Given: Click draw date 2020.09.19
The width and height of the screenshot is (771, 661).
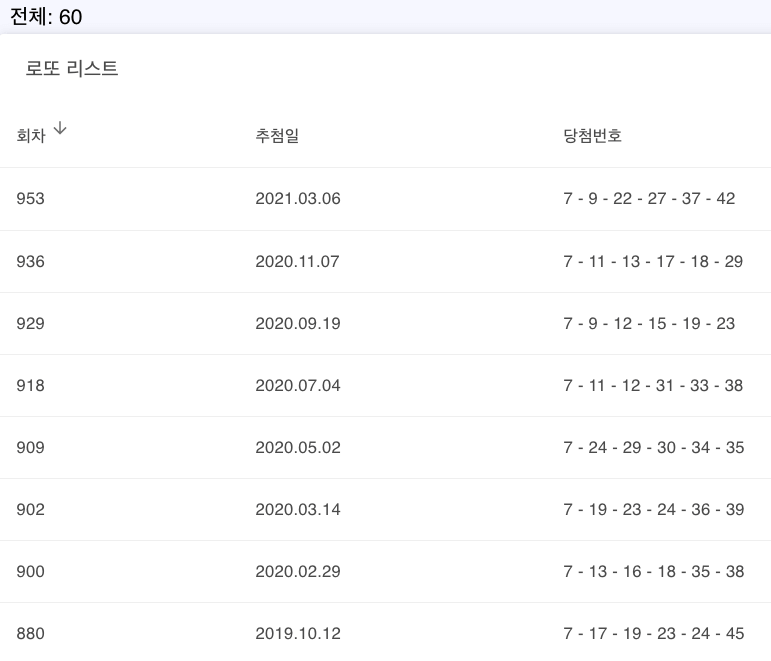Looking at the screenshot, I should (x=298, y=323).
